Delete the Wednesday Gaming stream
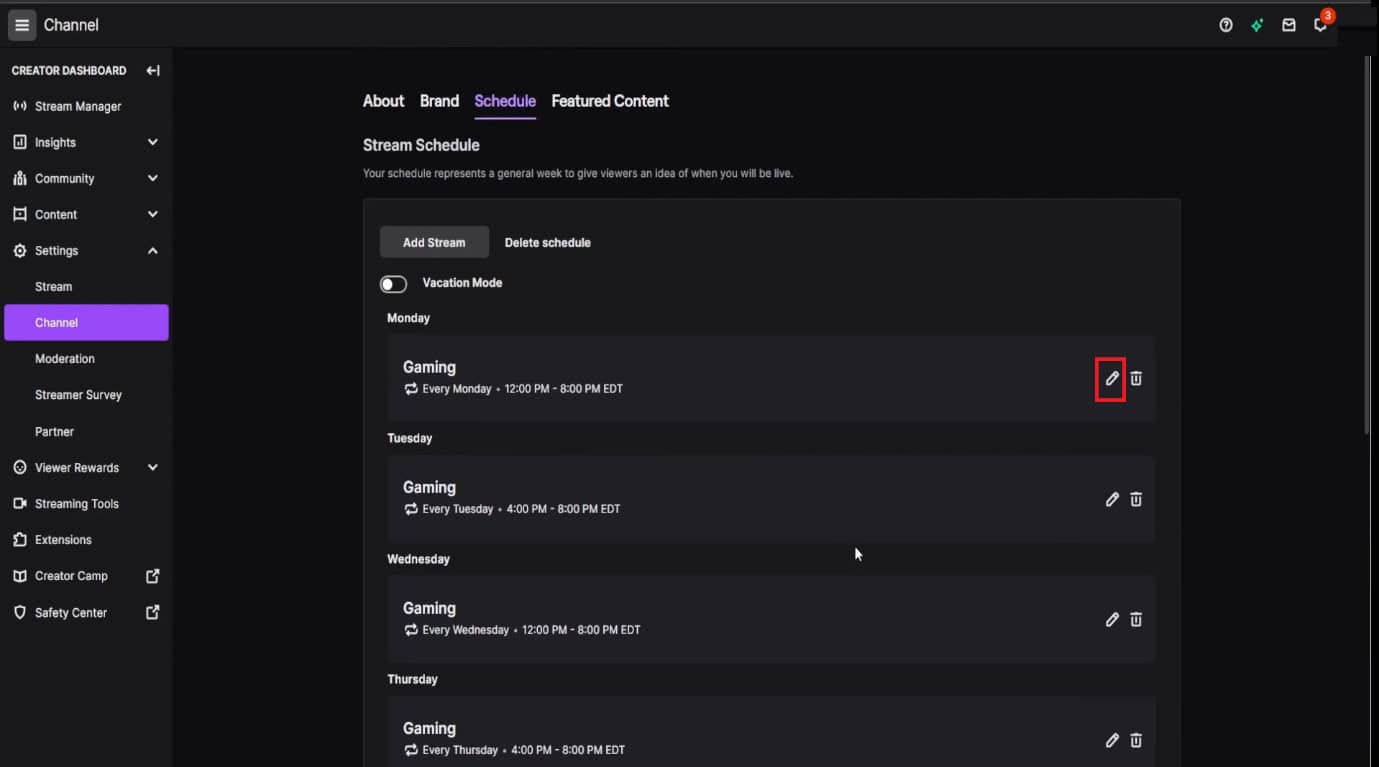 tap(1136, 620)
